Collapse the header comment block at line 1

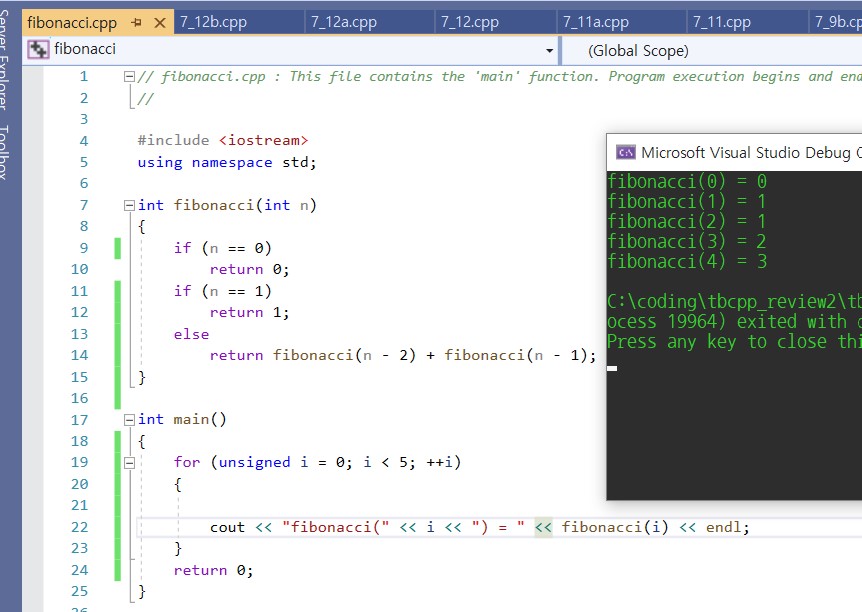129,77
